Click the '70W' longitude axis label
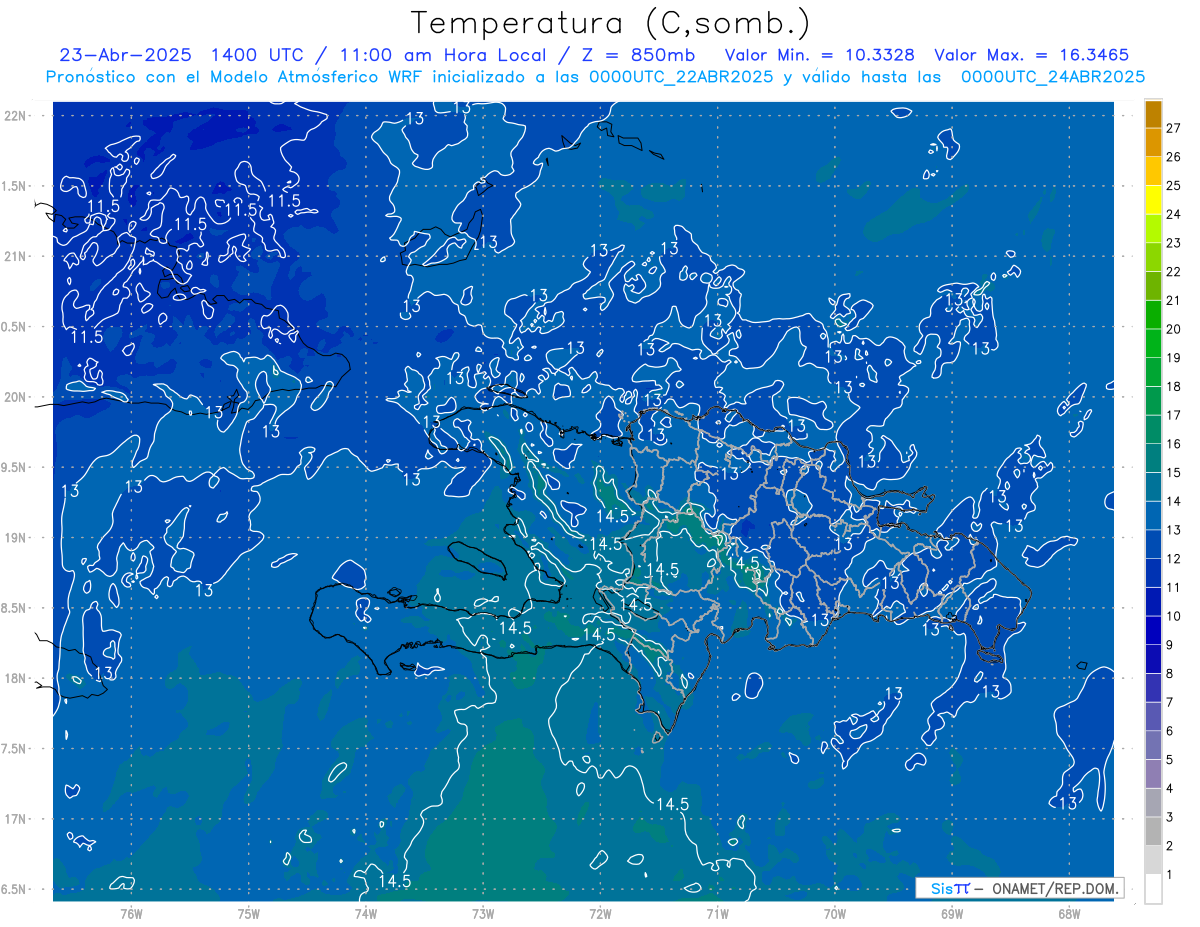The image size is (1200, 927). click(x=835, y=914)
